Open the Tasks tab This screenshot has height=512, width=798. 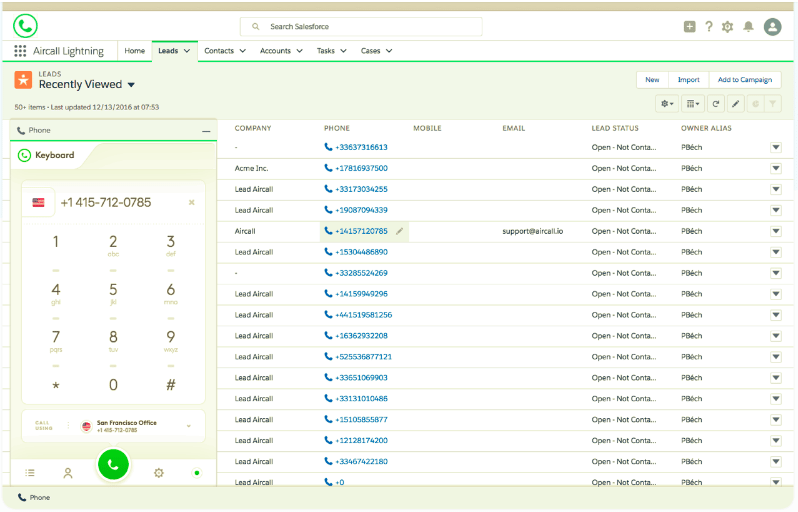(326, 51)
